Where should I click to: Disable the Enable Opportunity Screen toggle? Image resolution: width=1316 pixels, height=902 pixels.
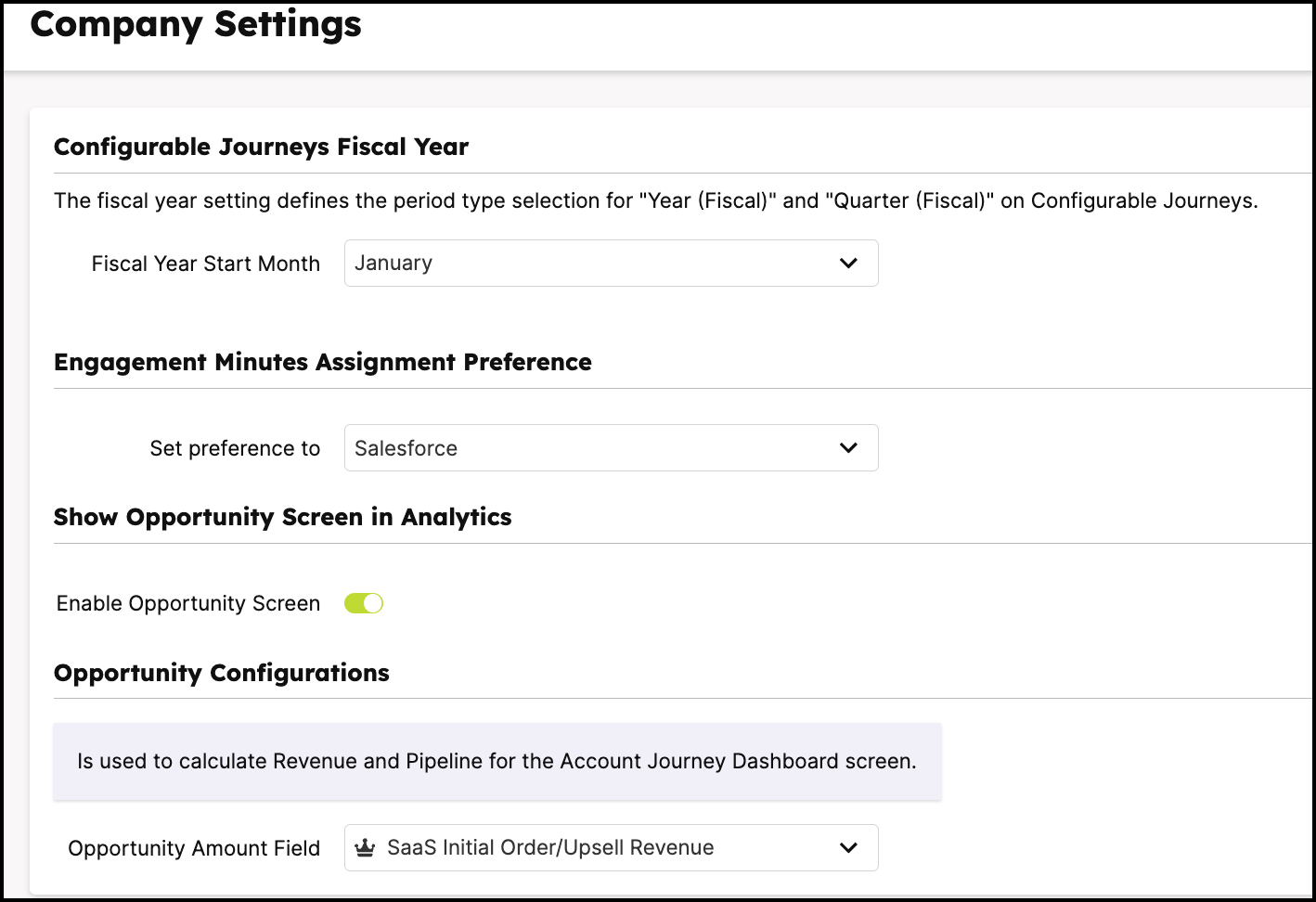[364, 603]
